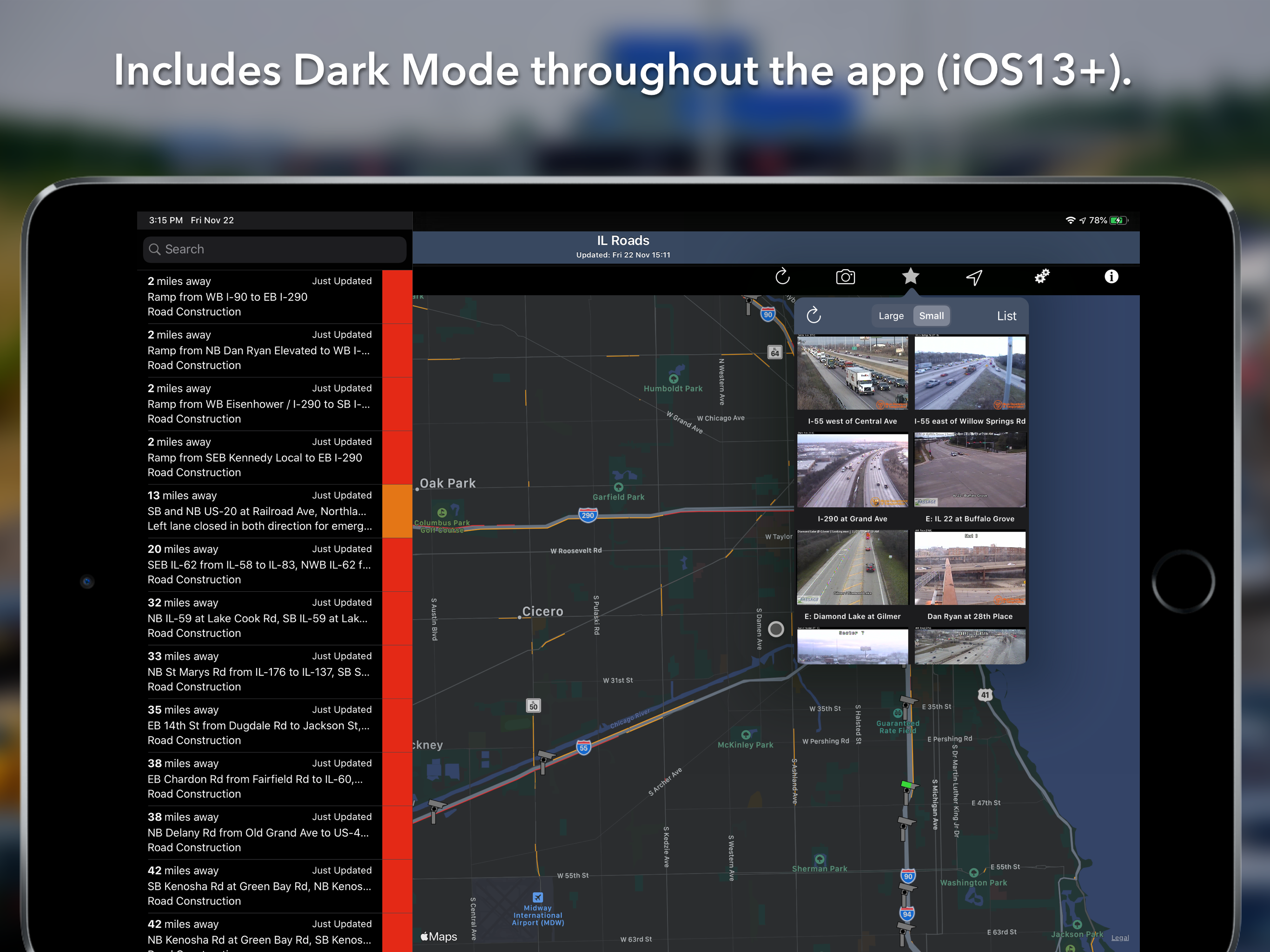The image size is (1270, 952).
Task: Click the refresh icon in the top toolbar
Action: (x=782, y=277)
